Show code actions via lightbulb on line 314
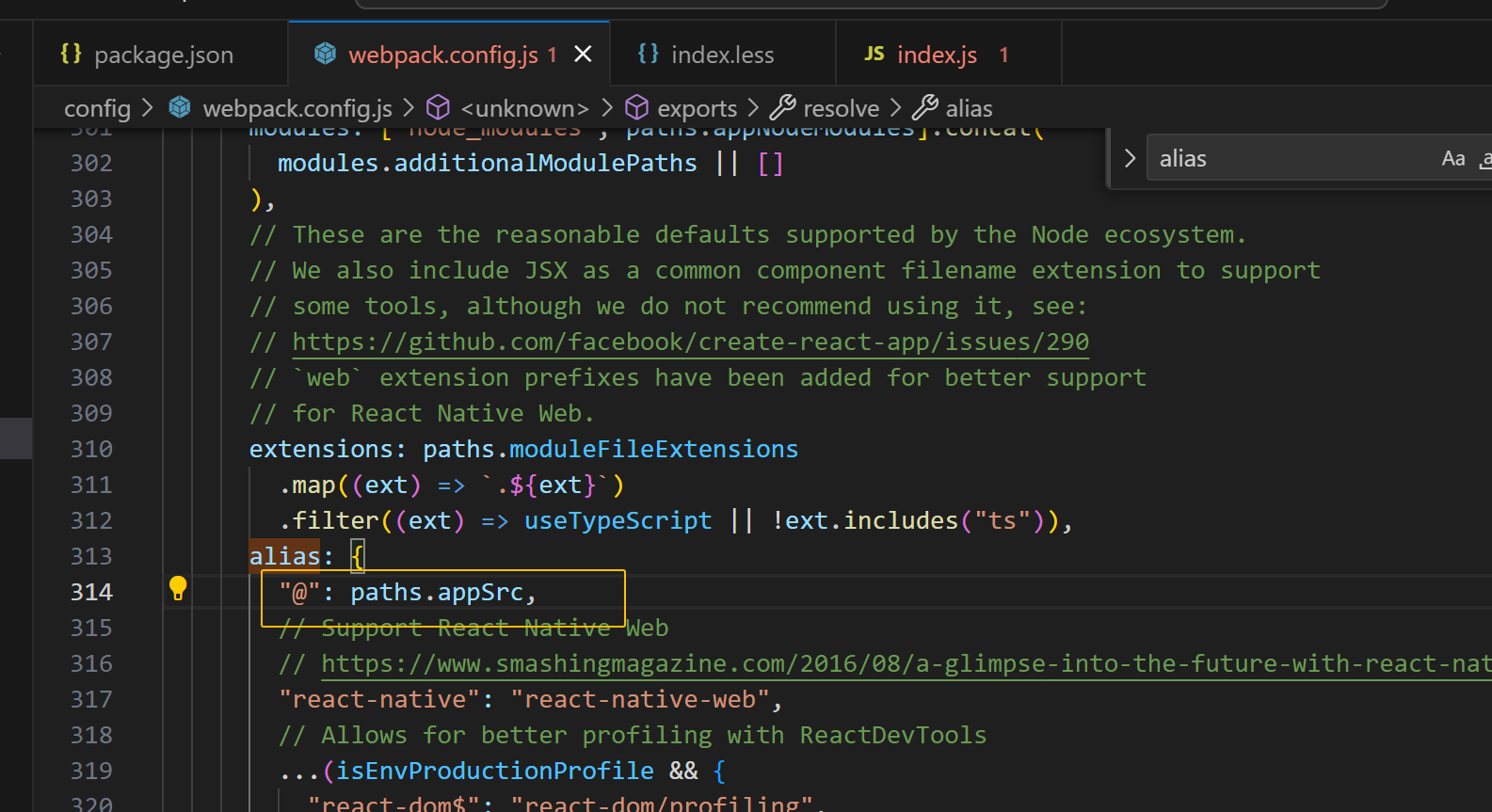 178,589
